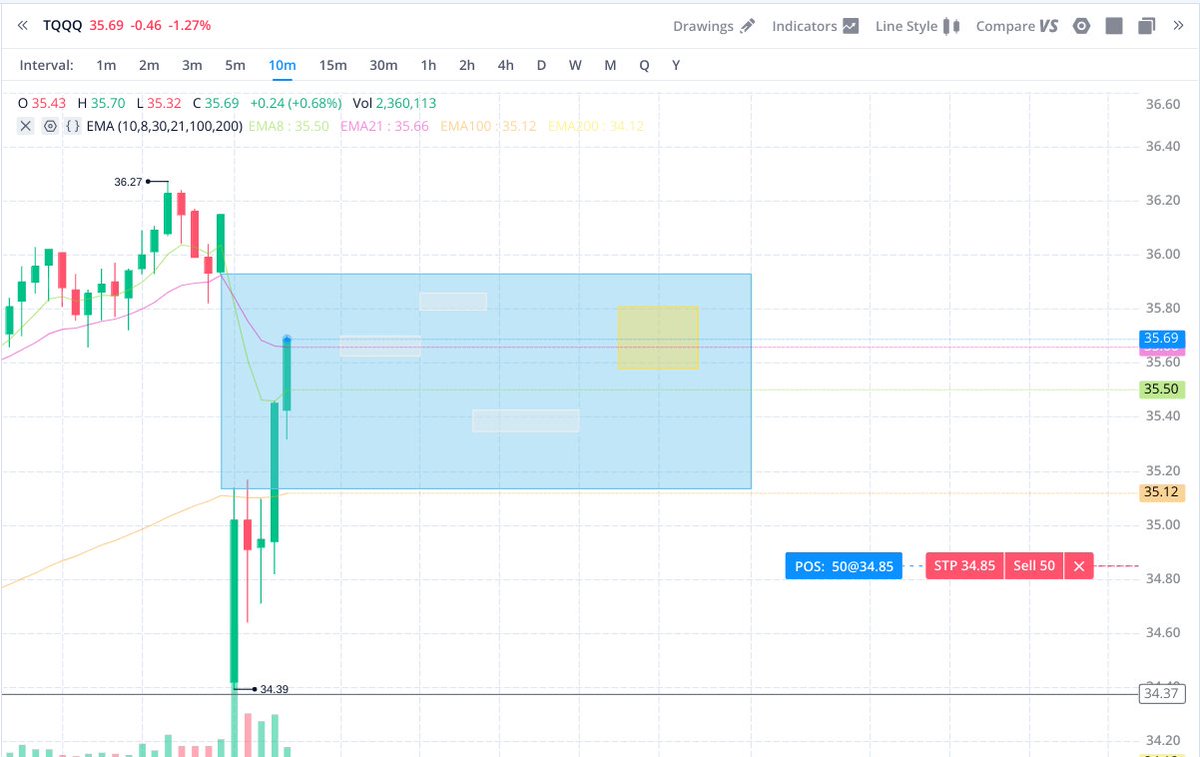Select the 3m interval
The height and width of the screenshot is (757, 1200).
point(192,65)
